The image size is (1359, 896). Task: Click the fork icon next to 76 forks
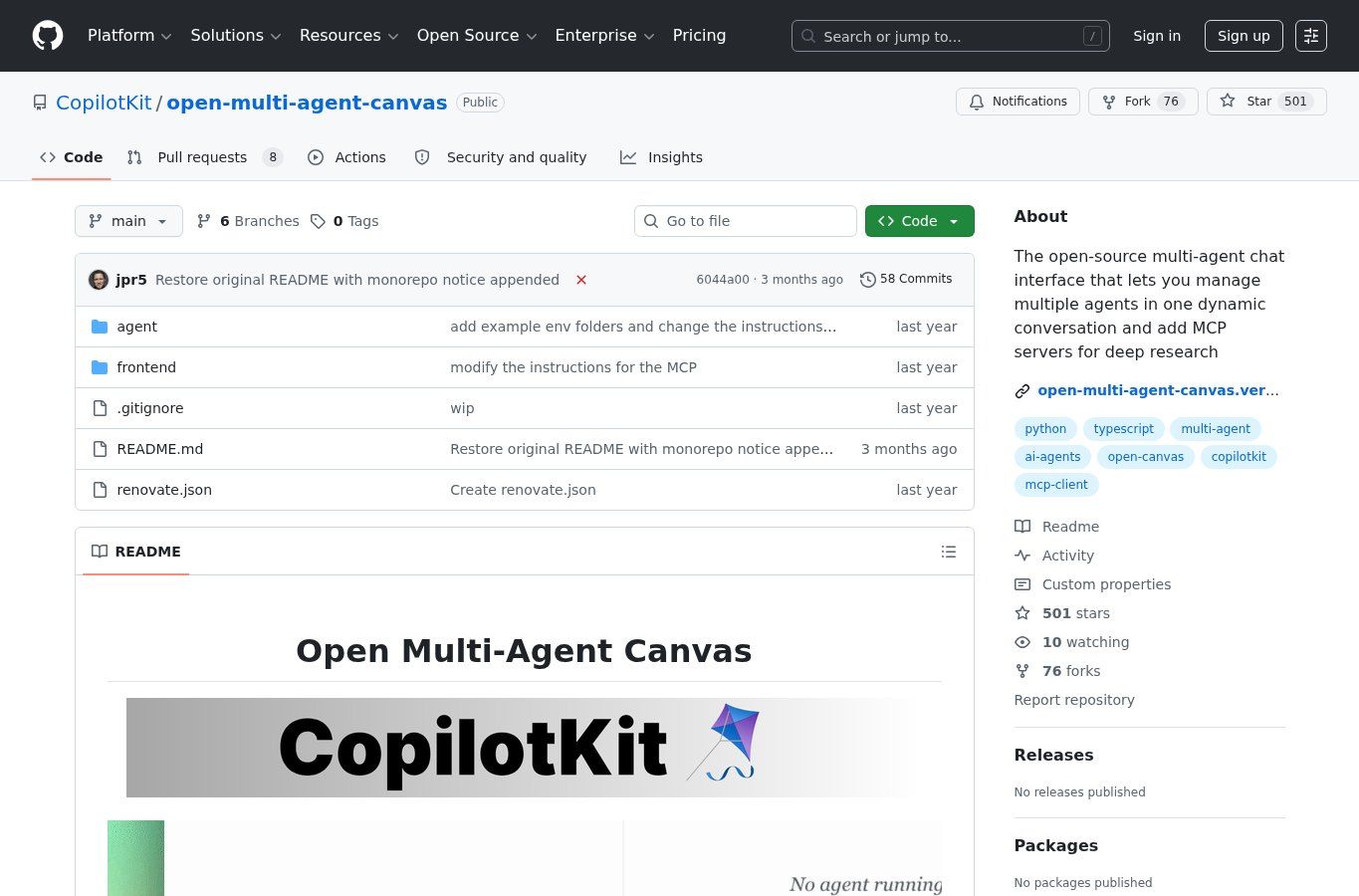click(x=1022, y=671)
